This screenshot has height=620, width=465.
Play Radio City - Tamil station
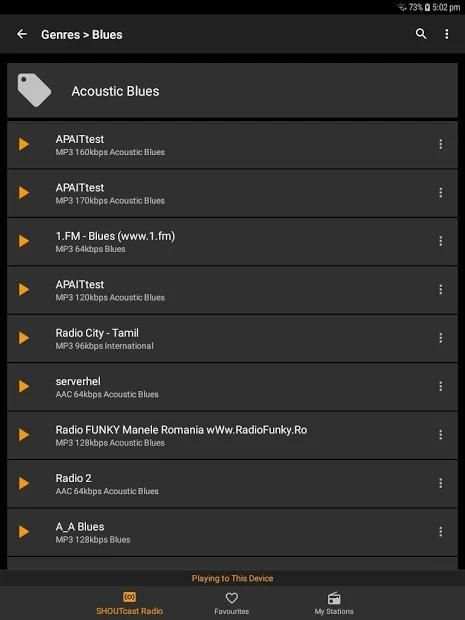pos(24,338)
